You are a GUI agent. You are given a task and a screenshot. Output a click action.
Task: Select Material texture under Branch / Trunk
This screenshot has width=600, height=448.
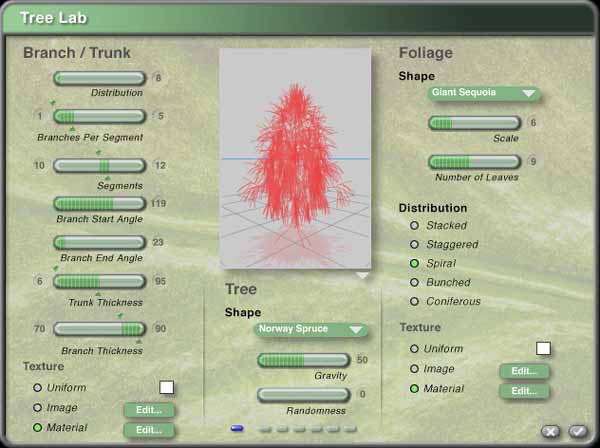[x=37, y=427]
